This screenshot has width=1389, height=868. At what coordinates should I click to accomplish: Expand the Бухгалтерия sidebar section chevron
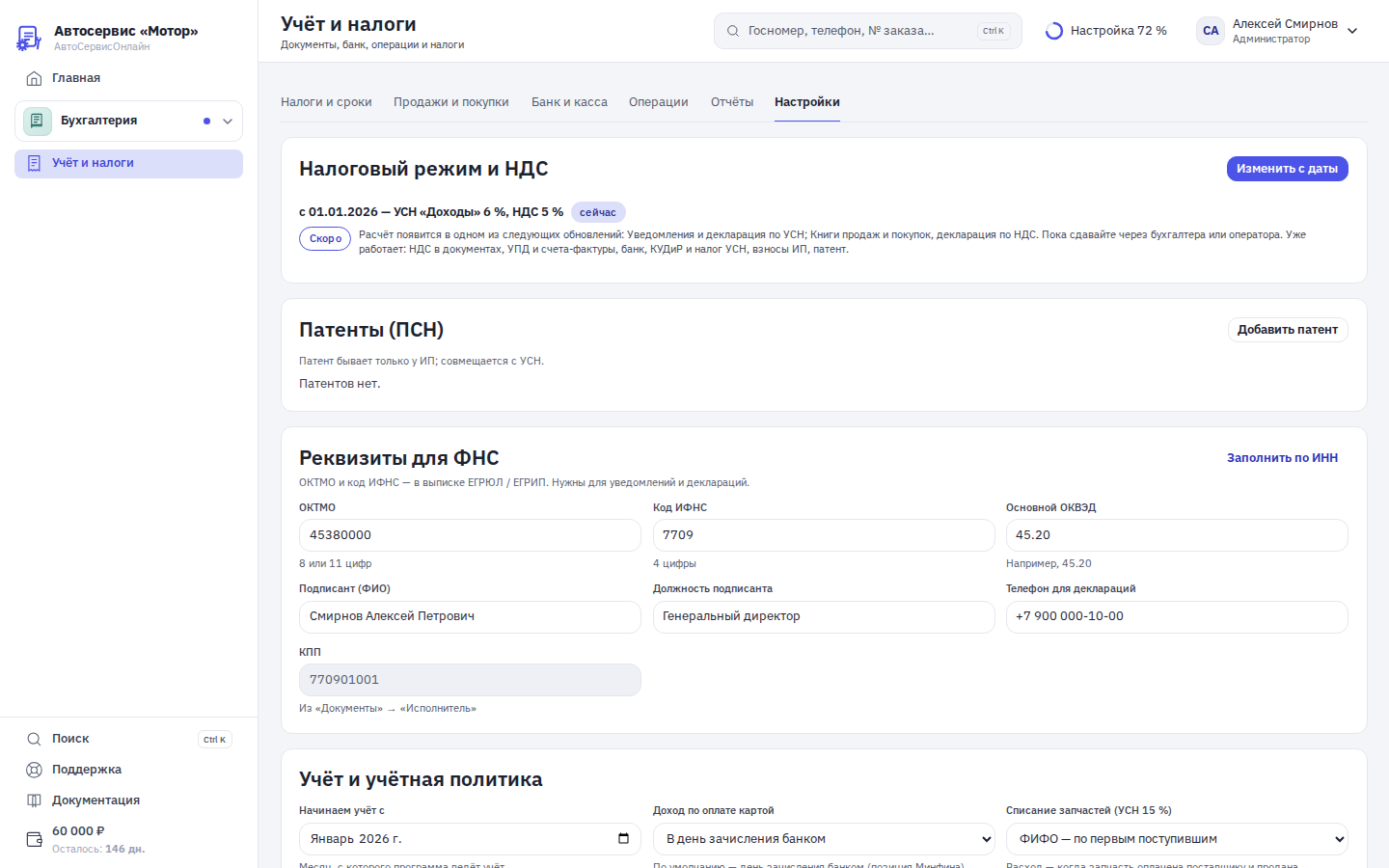228,122
